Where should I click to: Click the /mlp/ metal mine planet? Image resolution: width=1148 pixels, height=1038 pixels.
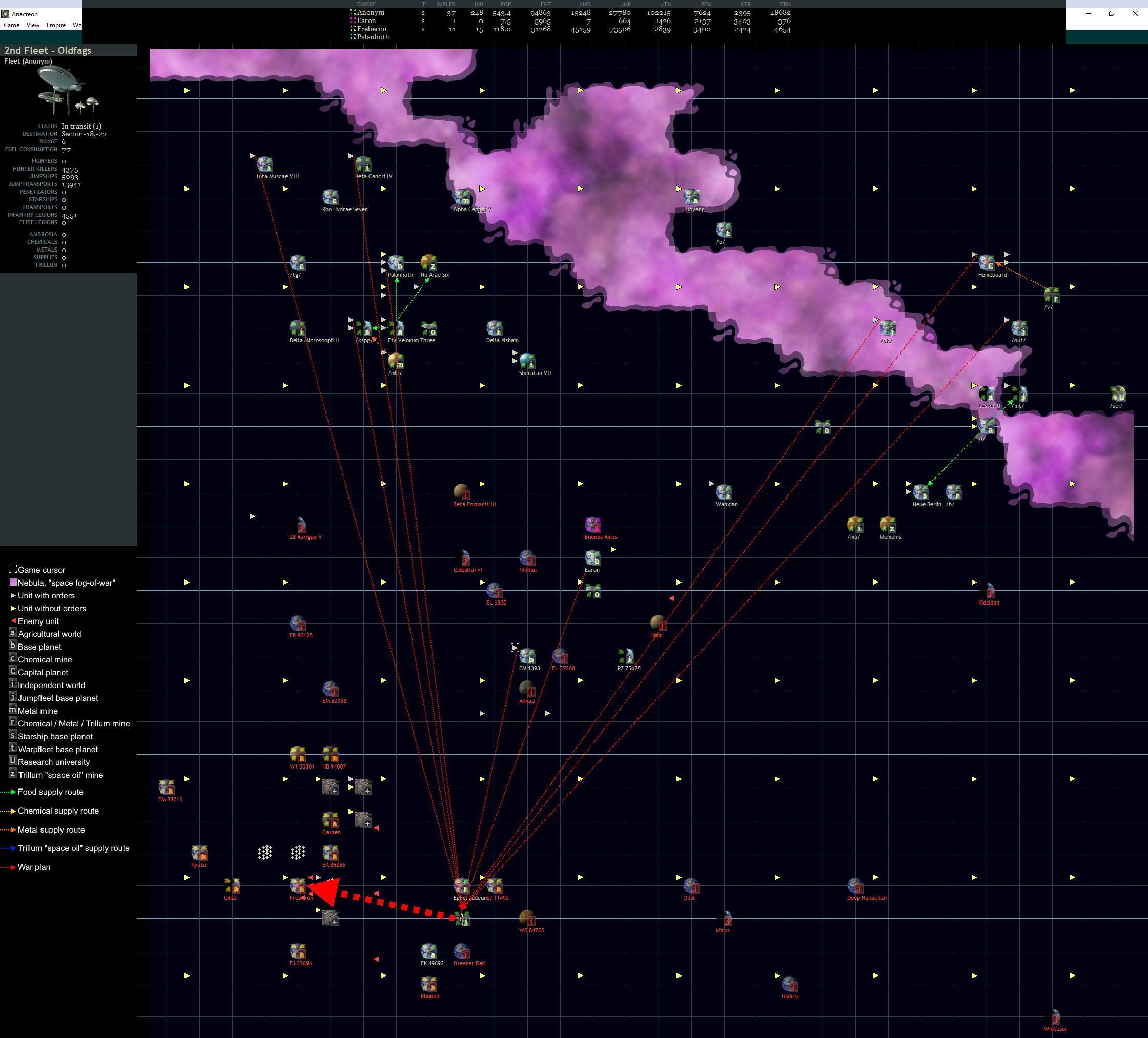click(396, 361)
